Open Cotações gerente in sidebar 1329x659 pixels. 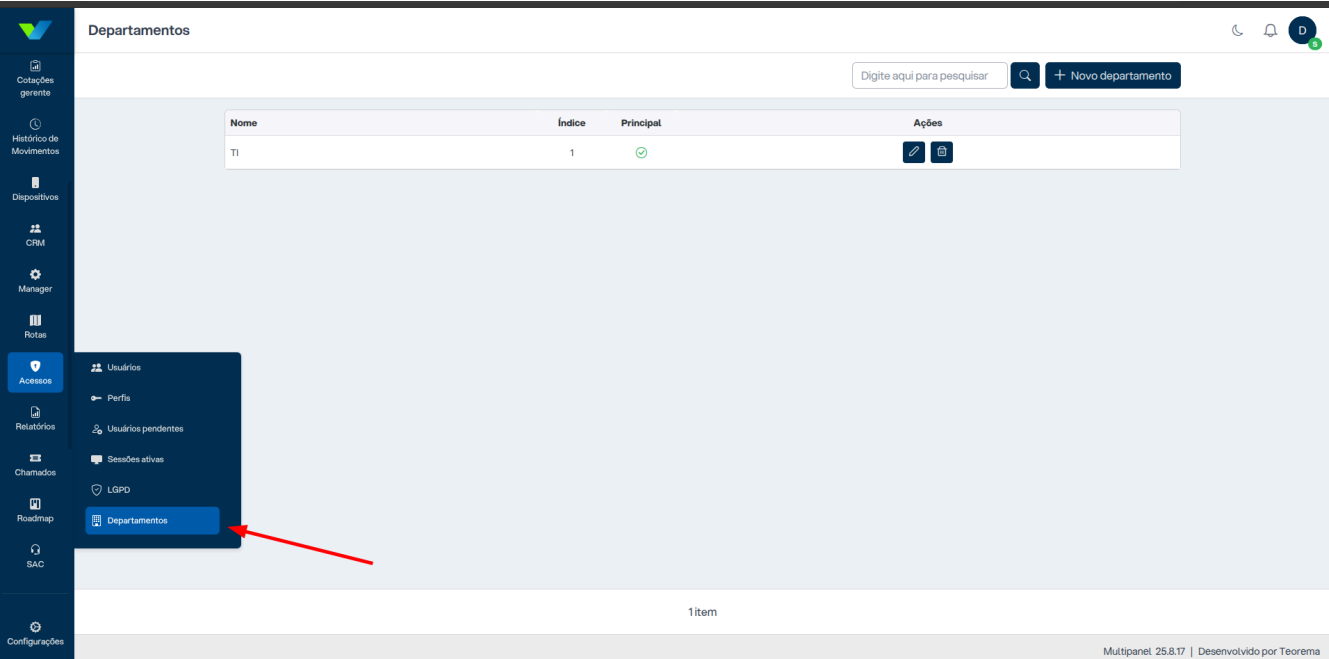pyautogui.click(x=35, y=79)
